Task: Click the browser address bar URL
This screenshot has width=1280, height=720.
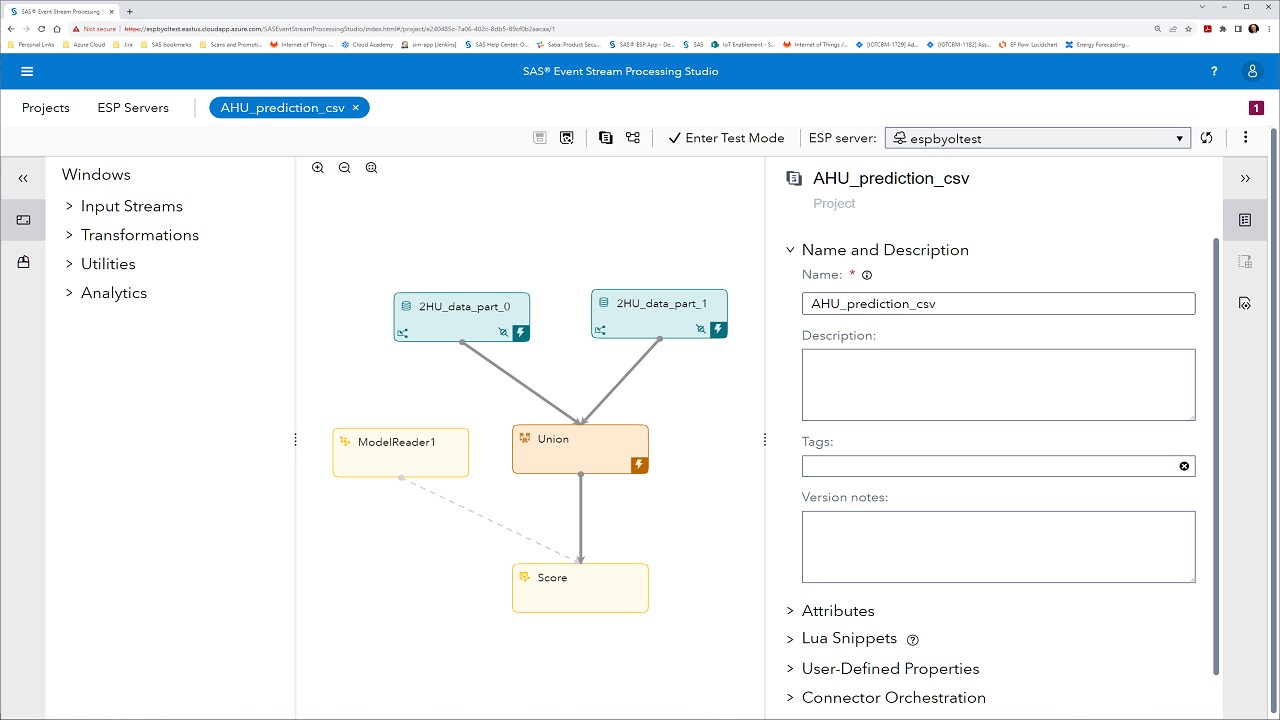Action: tap(340, 29)
